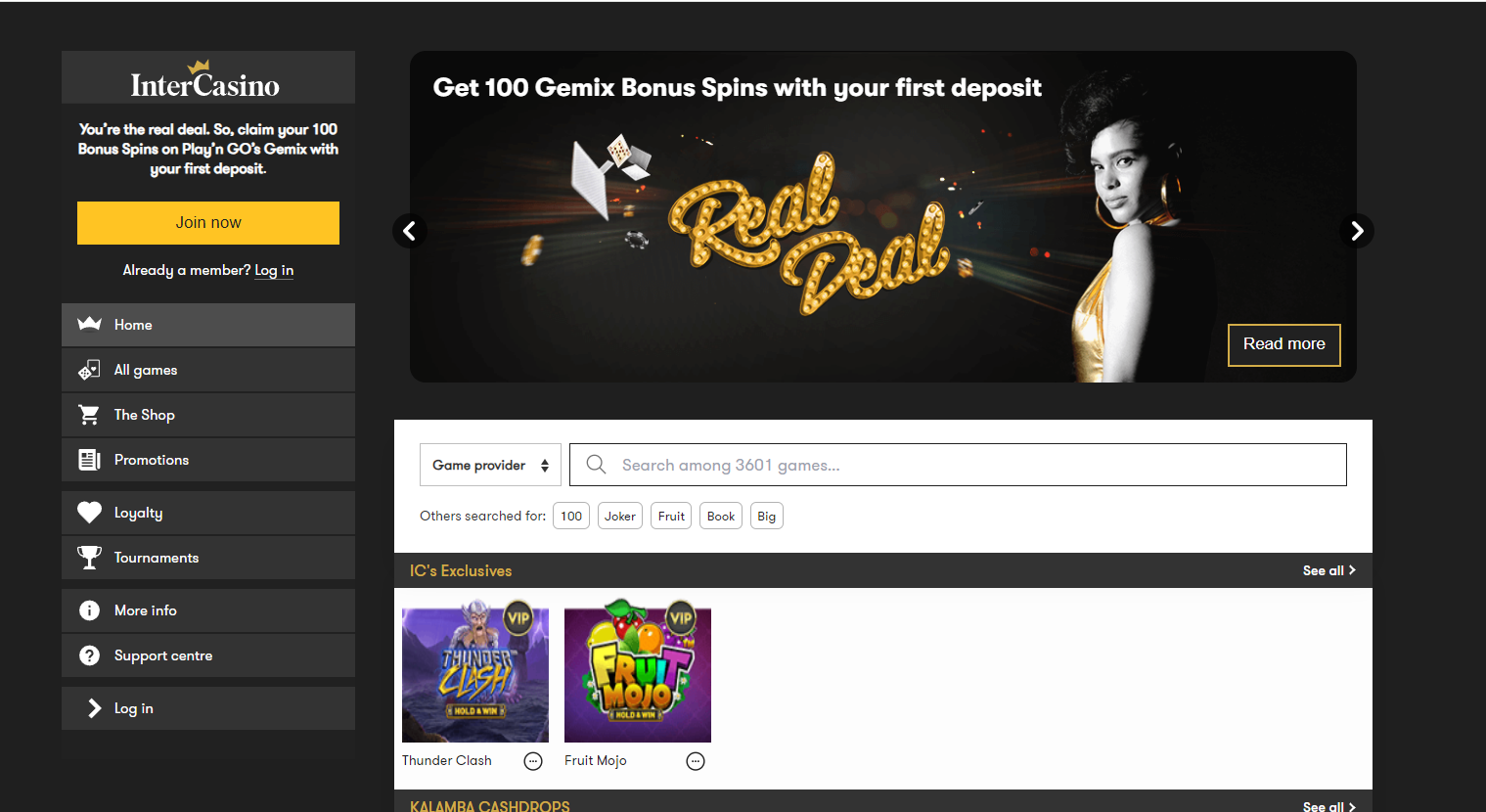Expand Kalamba Cashdrops See all
The width and height of the screenshot is (1486, 812).
[1328, 805]
